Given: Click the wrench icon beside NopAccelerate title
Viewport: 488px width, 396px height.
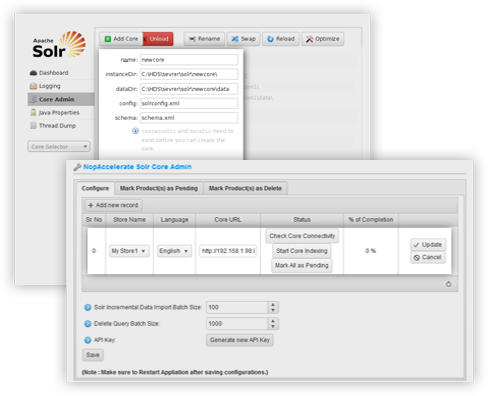Looking at the screenshot, I should point(77,167).
